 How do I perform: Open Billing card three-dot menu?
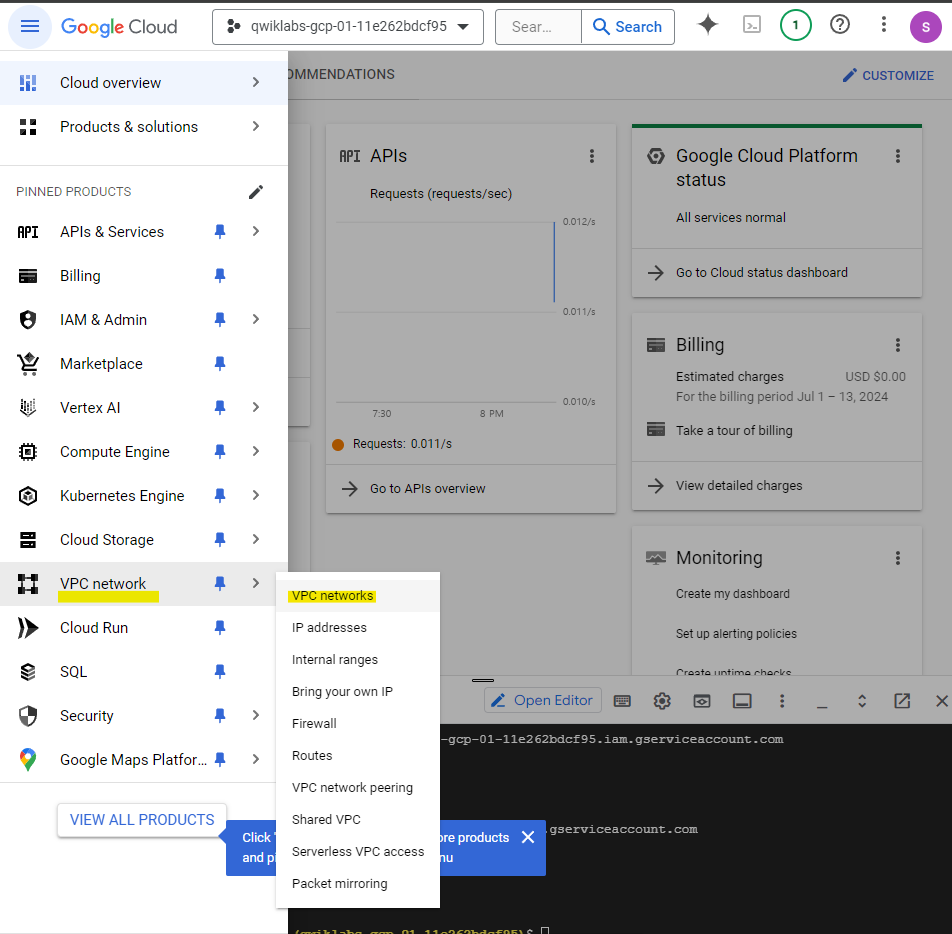897,345
